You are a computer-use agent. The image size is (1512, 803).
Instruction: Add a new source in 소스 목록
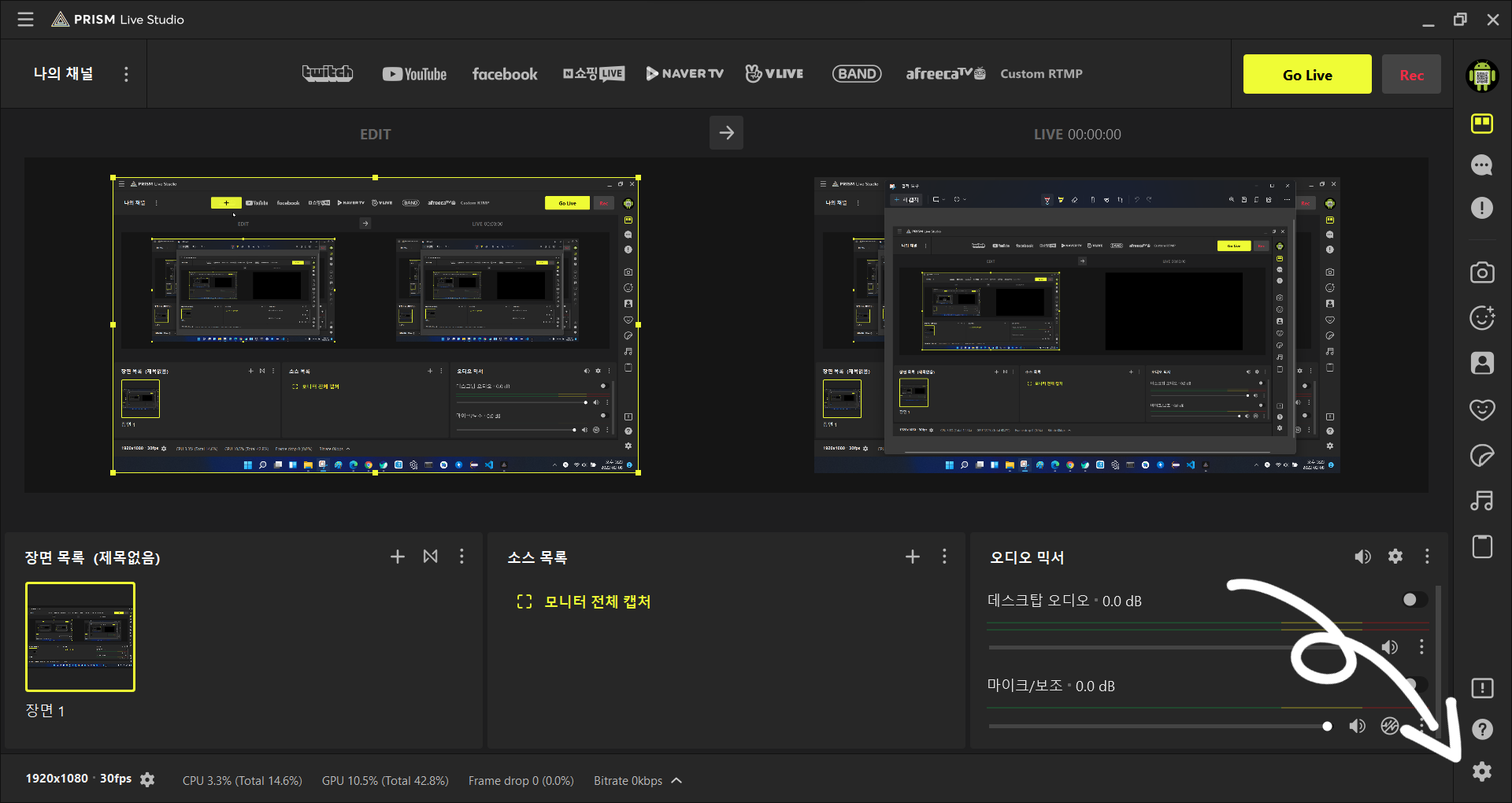[913, 557]
